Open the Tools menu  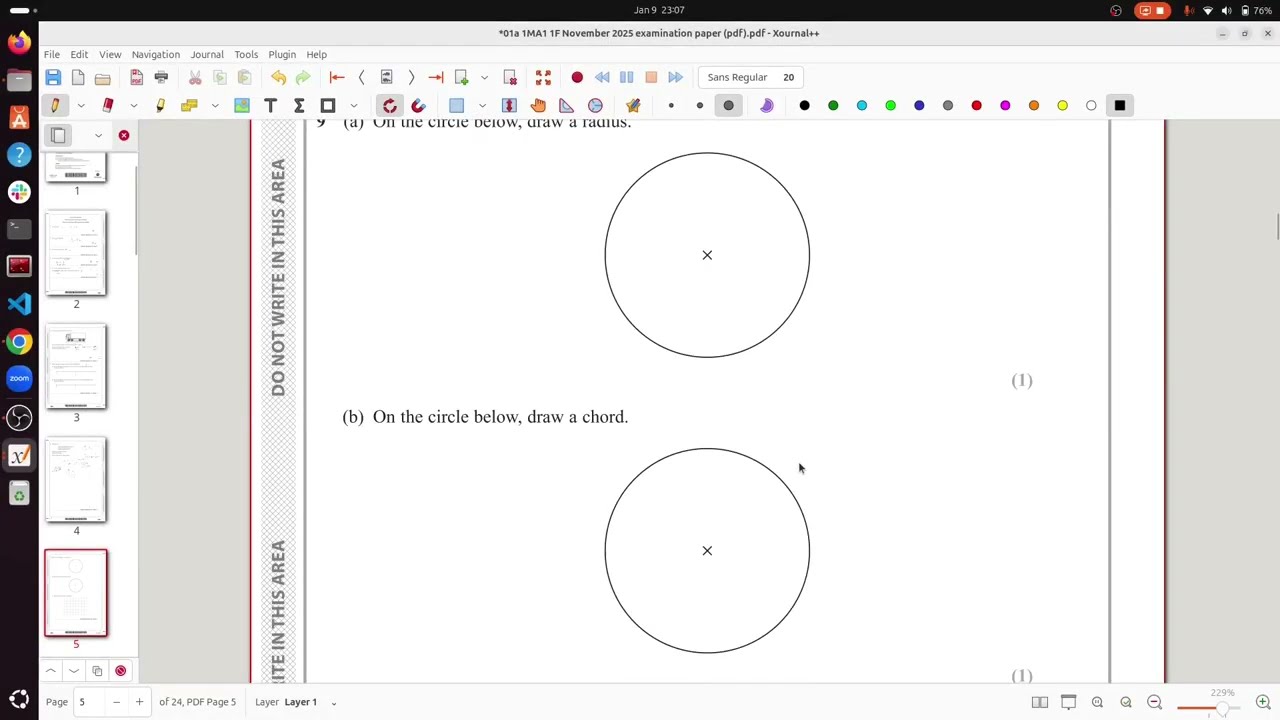click(246, 54)
